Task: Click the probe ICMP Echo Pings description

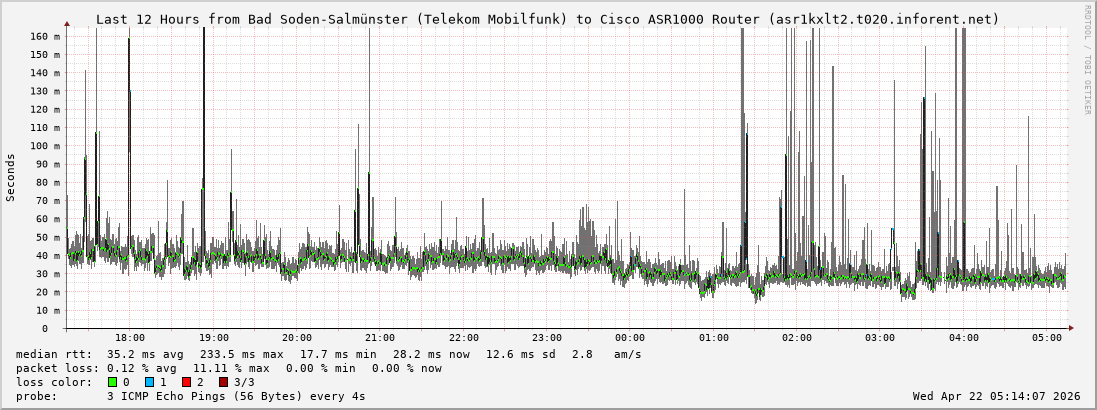Action: pyautogui.click(x=191, y=396)
